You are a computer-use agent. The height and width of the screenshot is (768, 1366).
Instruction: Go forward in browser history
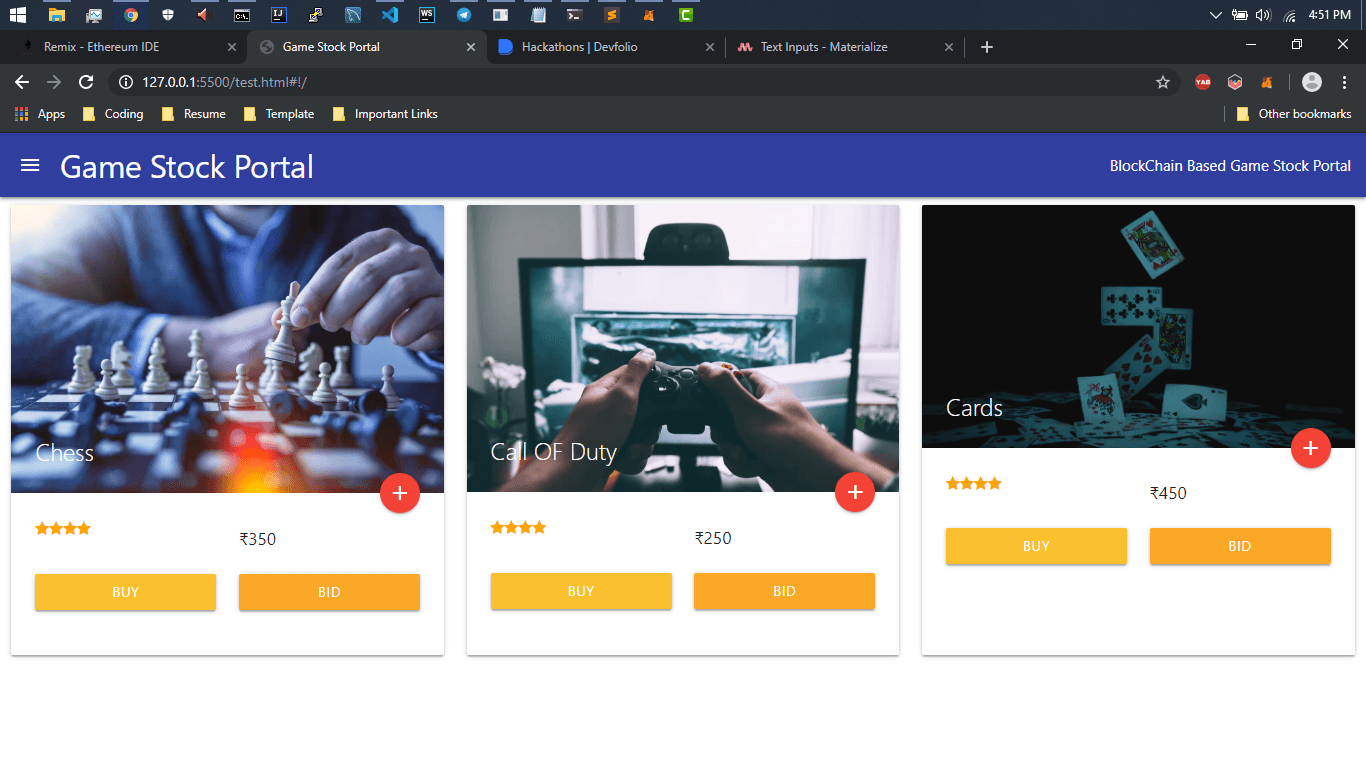[x=54, y=82]
